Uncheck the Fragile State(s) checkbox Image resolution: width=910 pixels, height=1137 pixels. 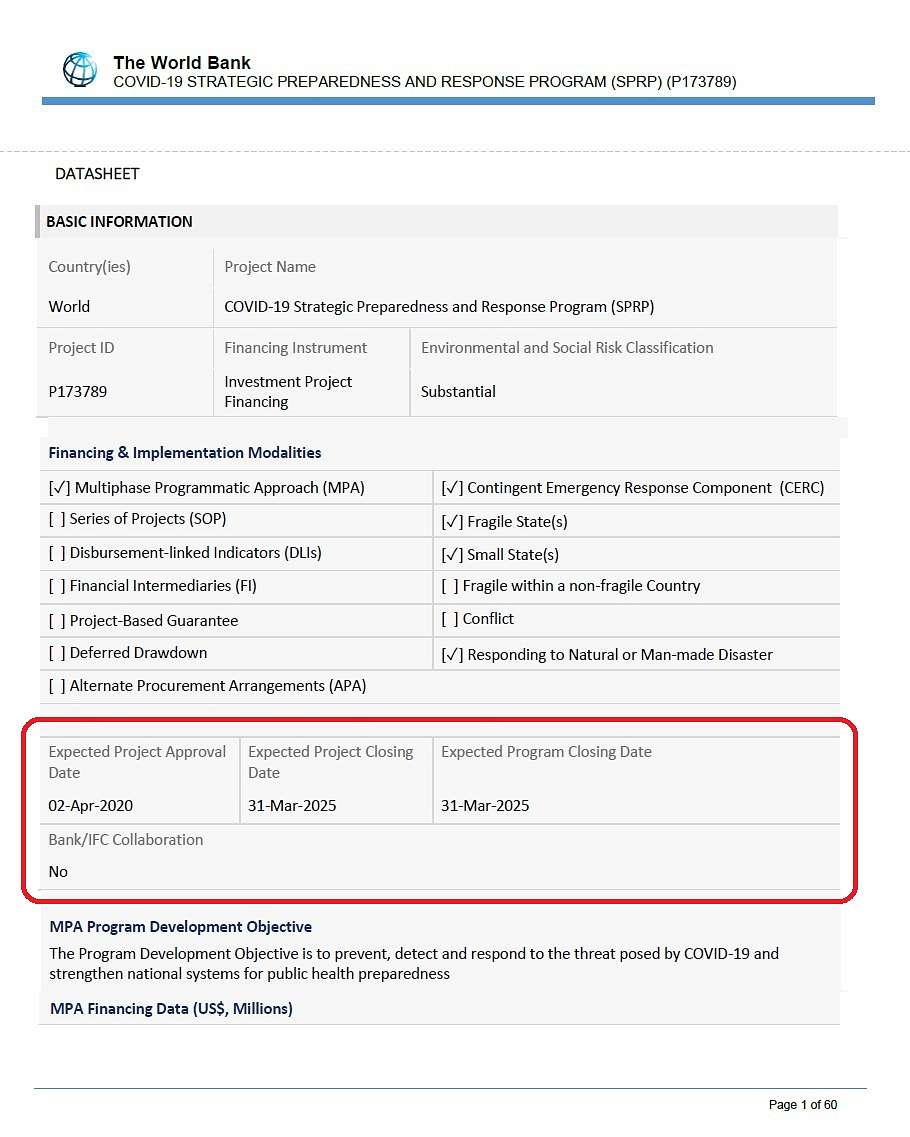[x=452, y=522]
